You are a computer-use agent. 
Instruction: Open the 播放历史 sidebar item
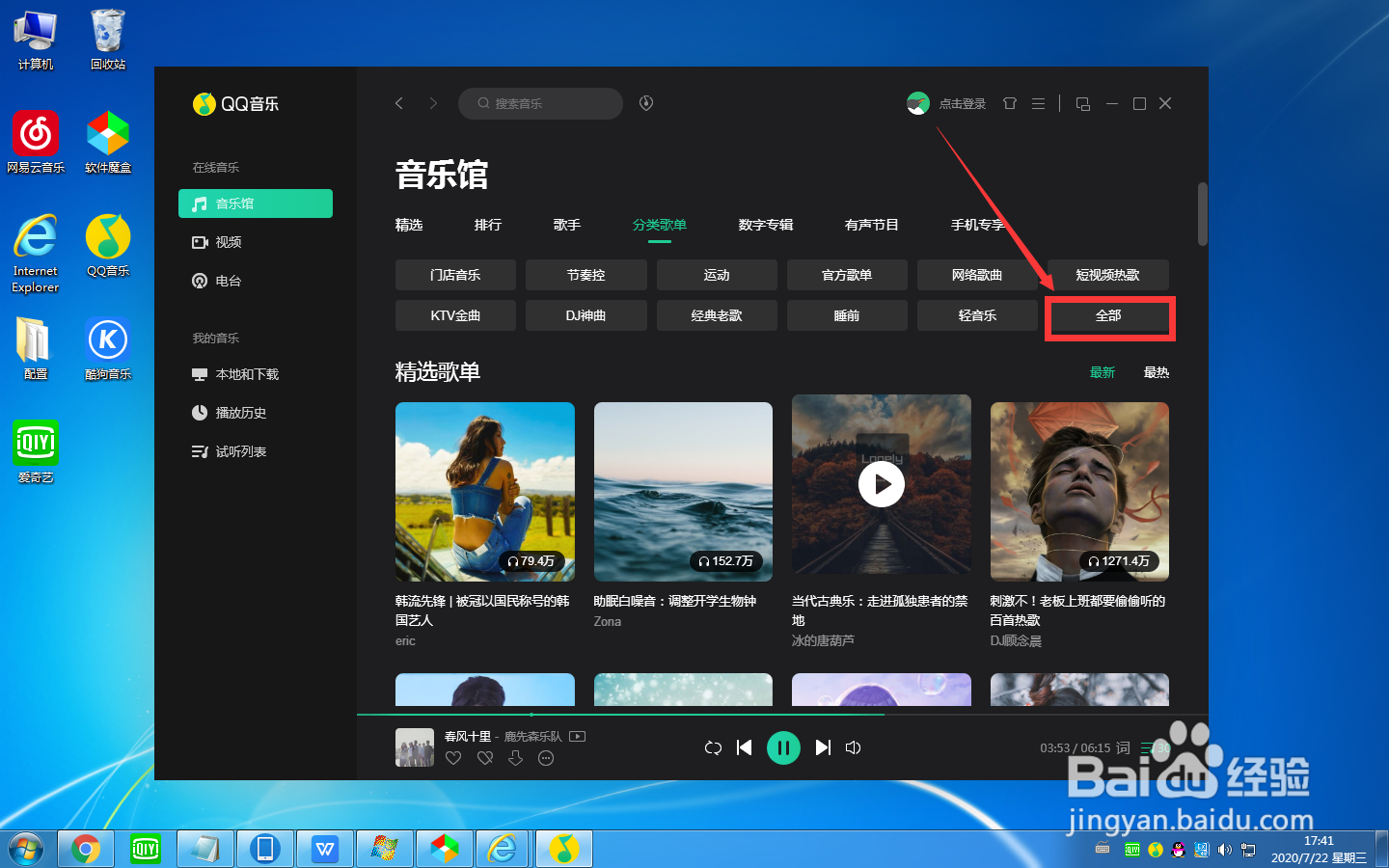click(x=241, y=413)
